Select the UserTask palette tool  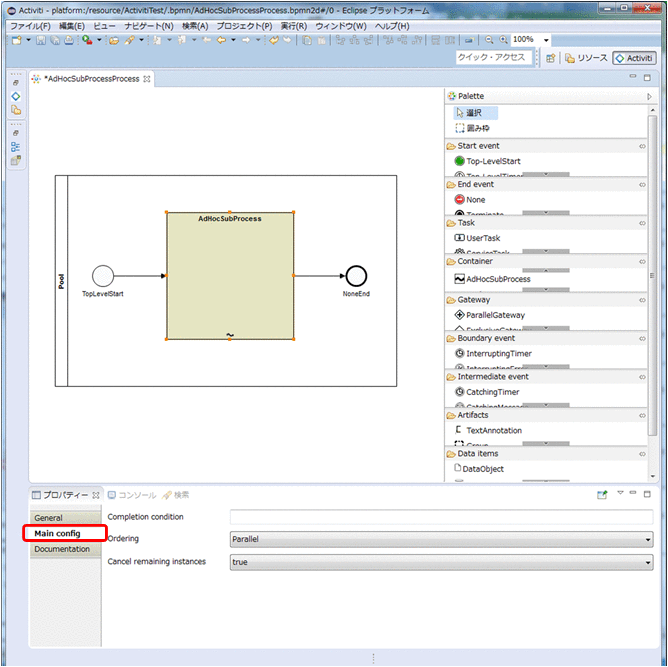(x=482, y=238)
